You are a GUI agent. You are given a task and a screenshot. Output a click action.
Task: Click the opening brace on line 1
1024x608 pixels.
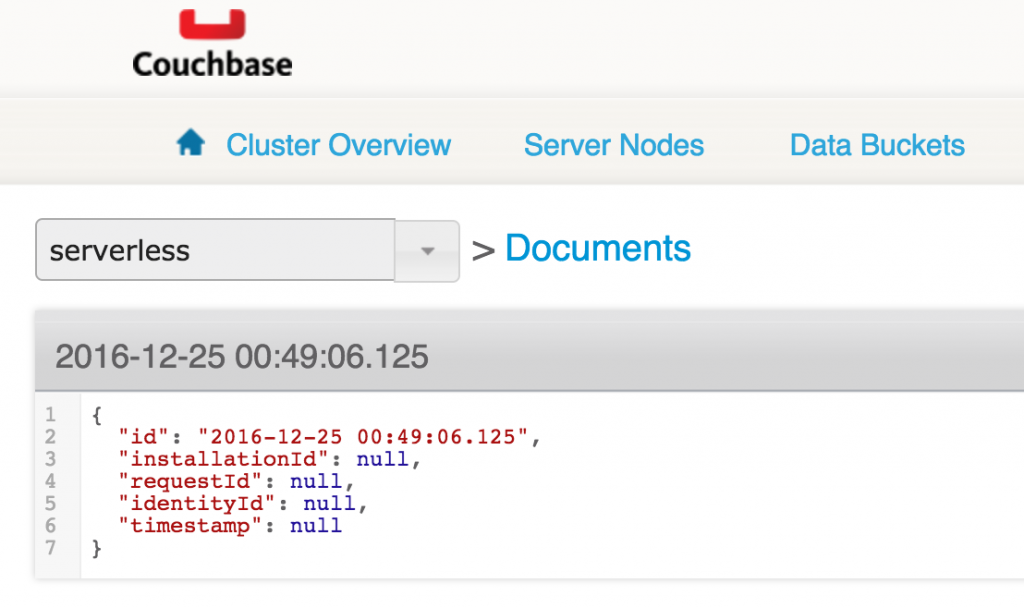pos(97,415)
